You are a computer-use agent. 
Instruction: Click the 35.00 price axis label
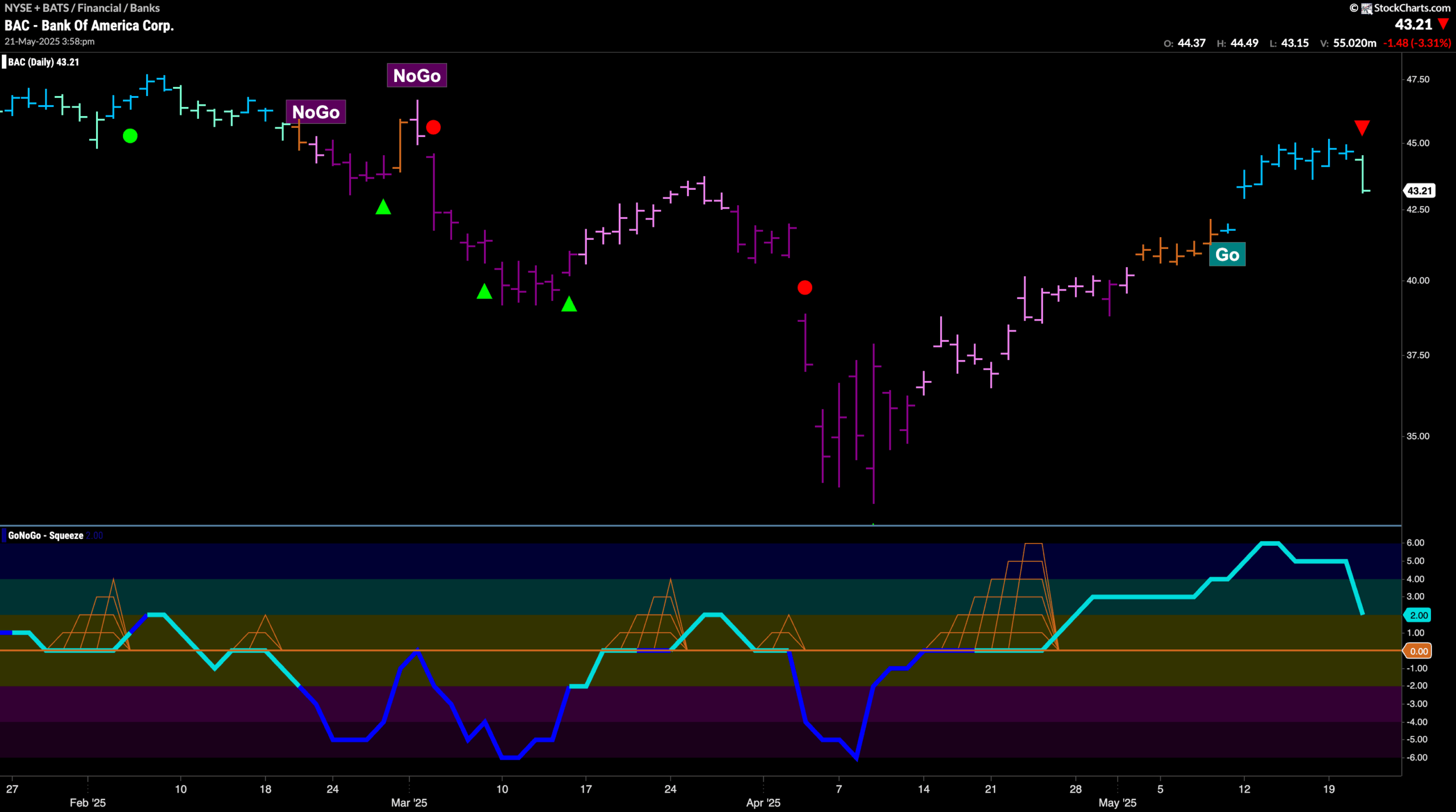click(x=1418, y=437)
